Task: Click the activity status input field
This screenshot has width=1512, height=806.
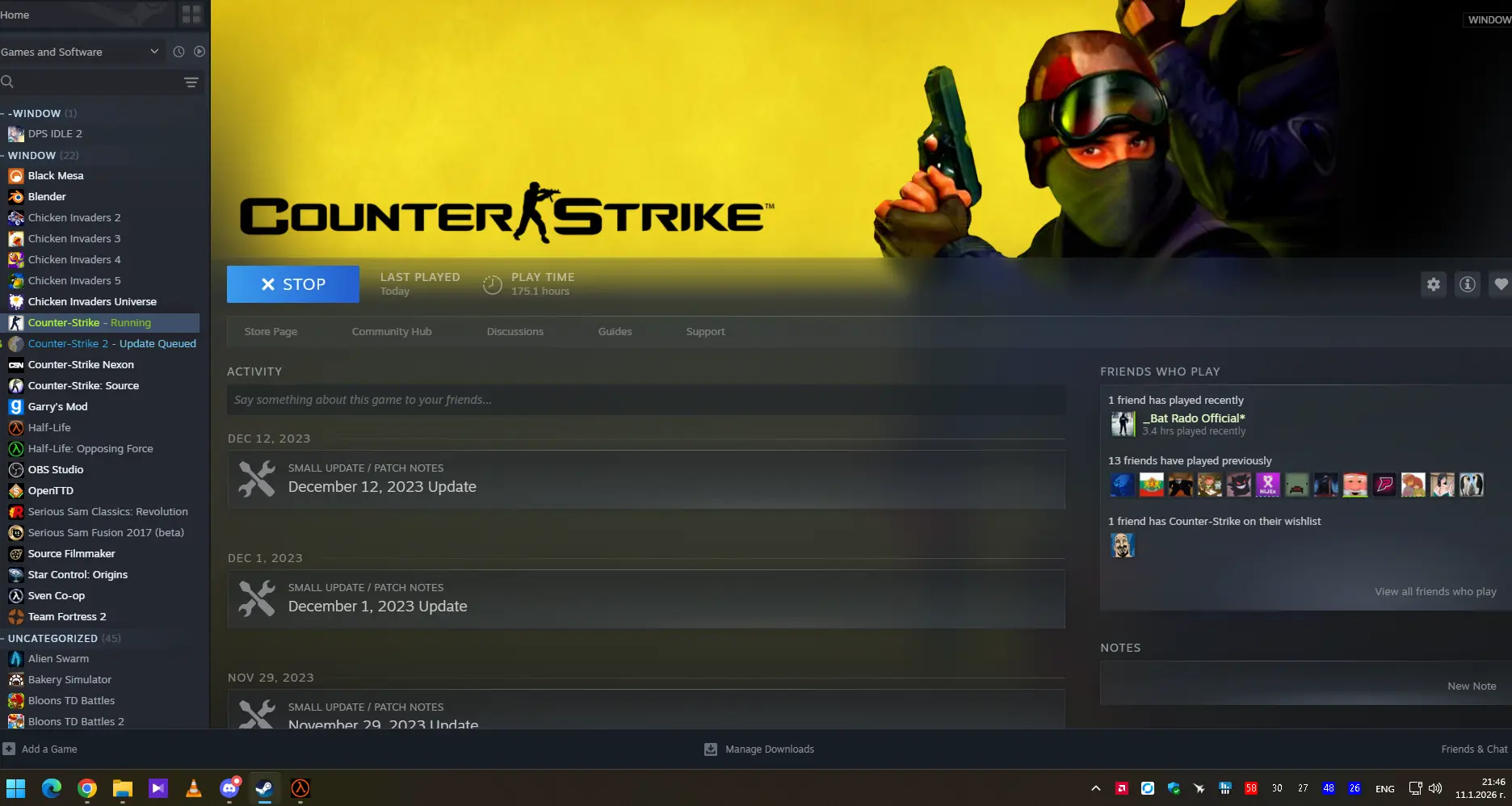Action: [x=646, y=400]
